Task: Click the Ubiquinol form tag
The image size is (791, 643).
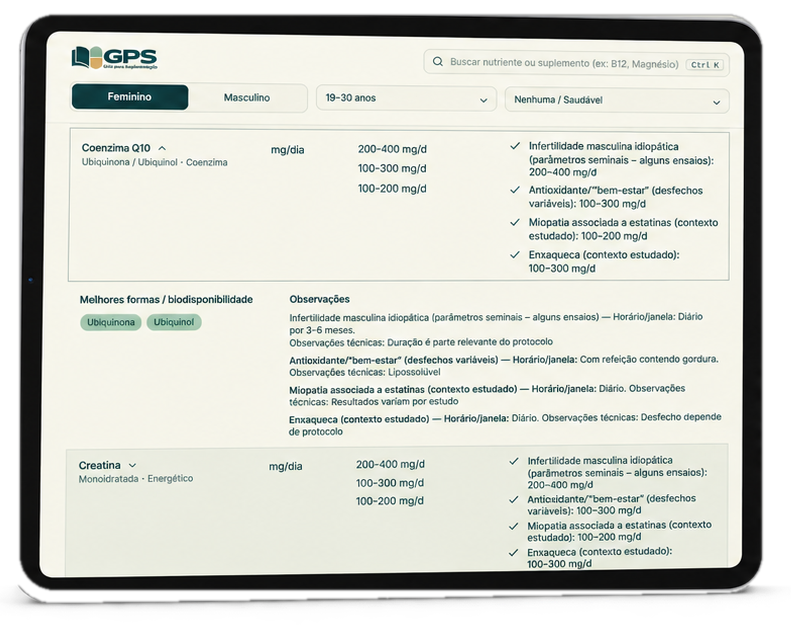Action: [x=174, y=322]
